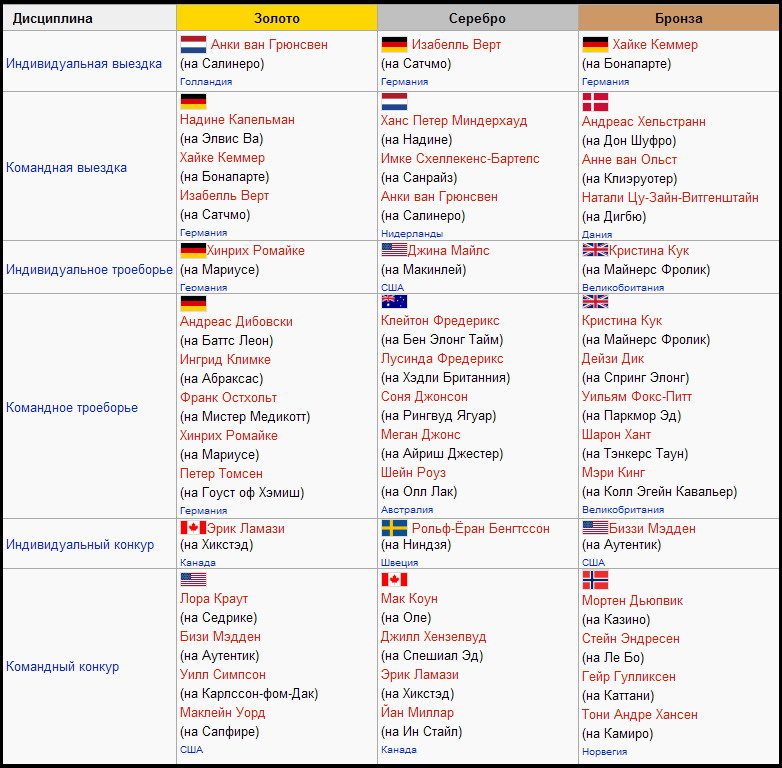Click the Canadian flag beside Эрик Ламази individual jumping
This screenshot has width=782, height=768.
(194, 528)
